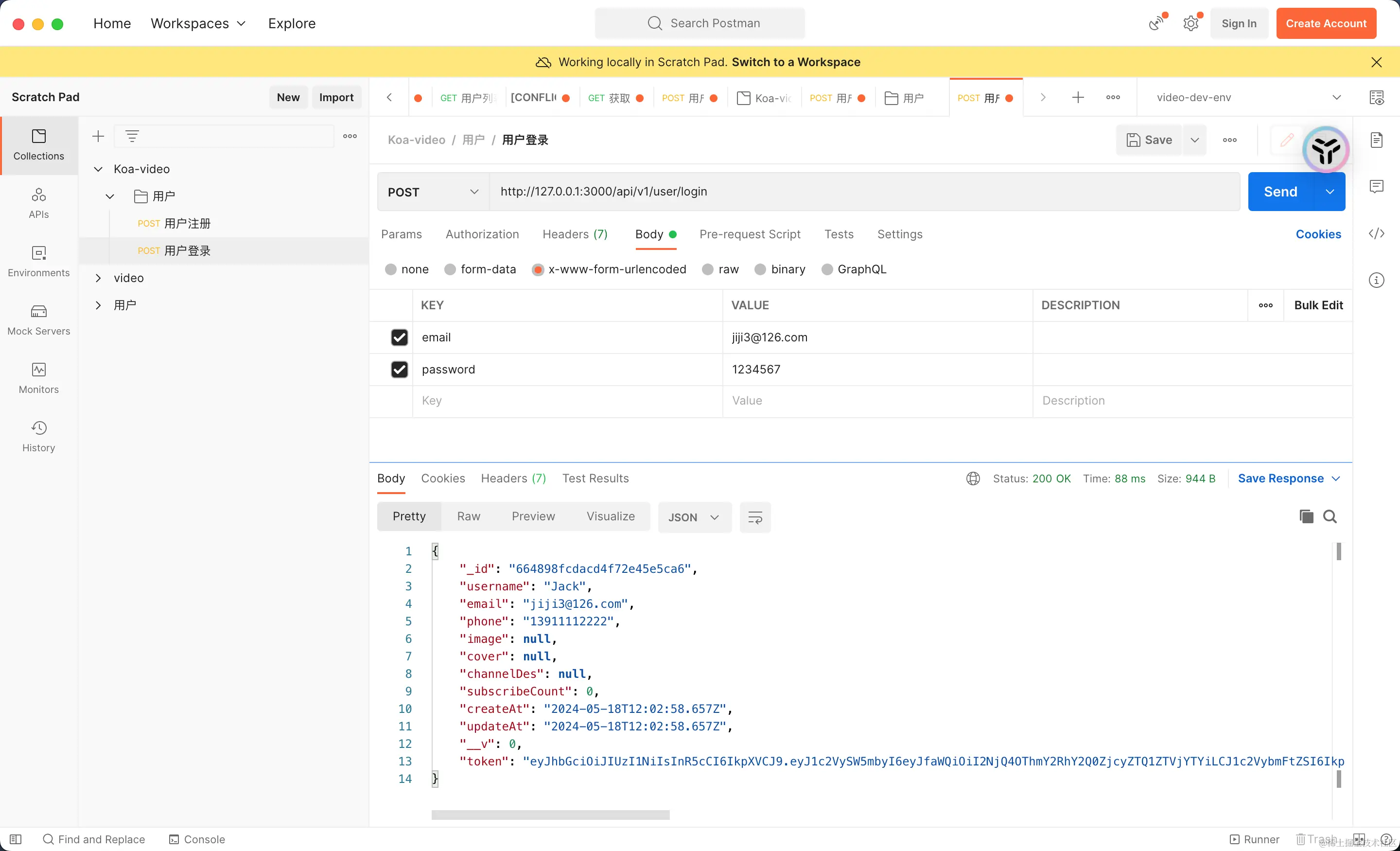Click the blue Send button
This screenshot has width=1400, height=851.
(1280, 192)
